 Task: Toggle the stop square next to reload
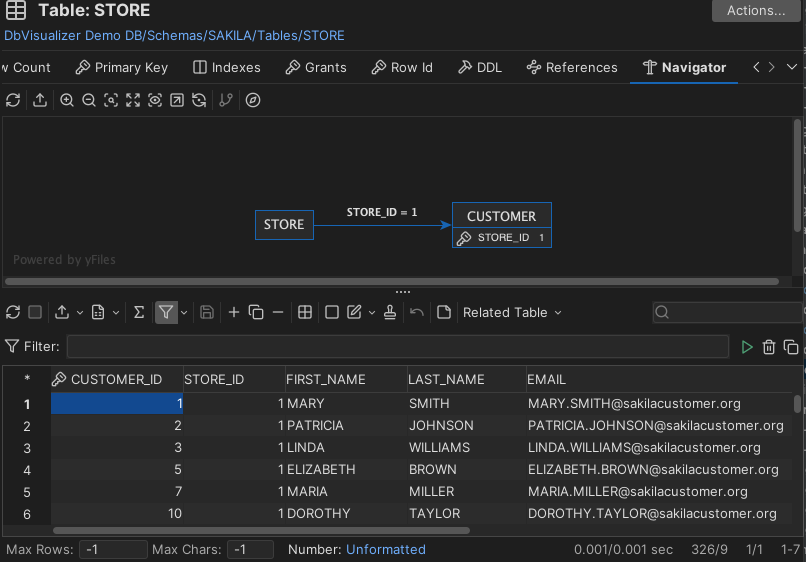point(35,312)
